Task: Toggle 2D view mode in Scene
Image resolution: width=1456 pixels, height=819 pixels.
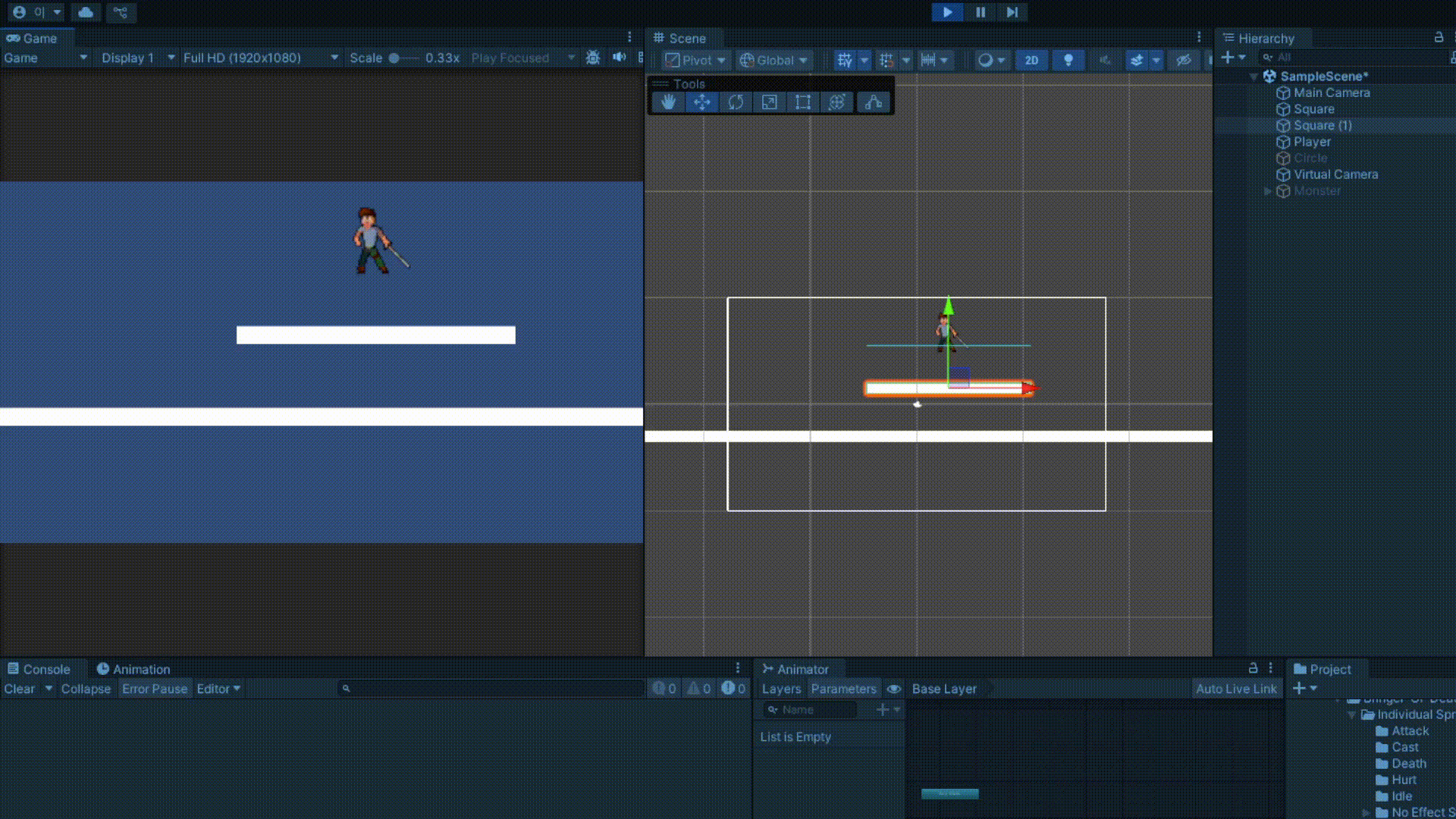Action: coord(1031,61)
